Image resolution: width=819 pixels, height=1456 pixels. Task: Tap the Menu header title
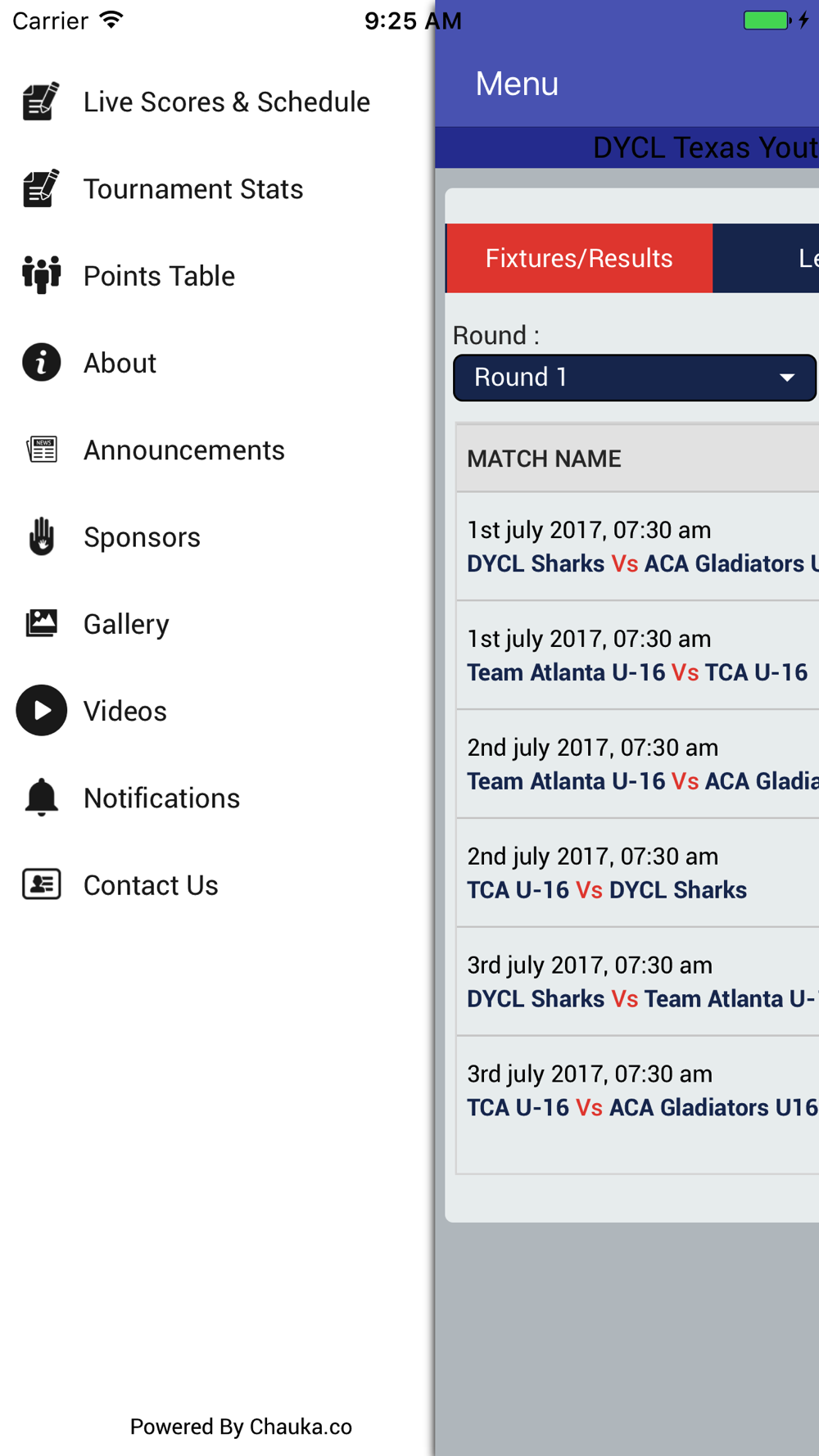coord(517,84)
